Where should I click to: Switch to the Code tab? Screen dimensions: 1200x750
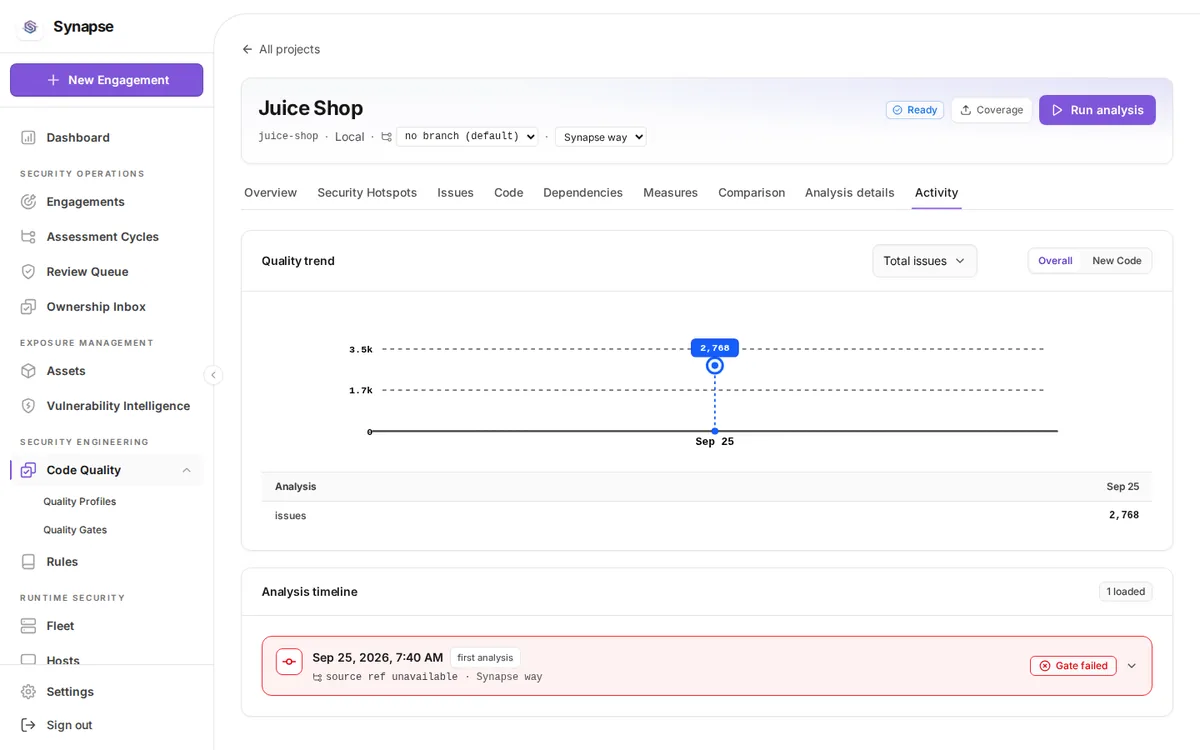(508, 192)
